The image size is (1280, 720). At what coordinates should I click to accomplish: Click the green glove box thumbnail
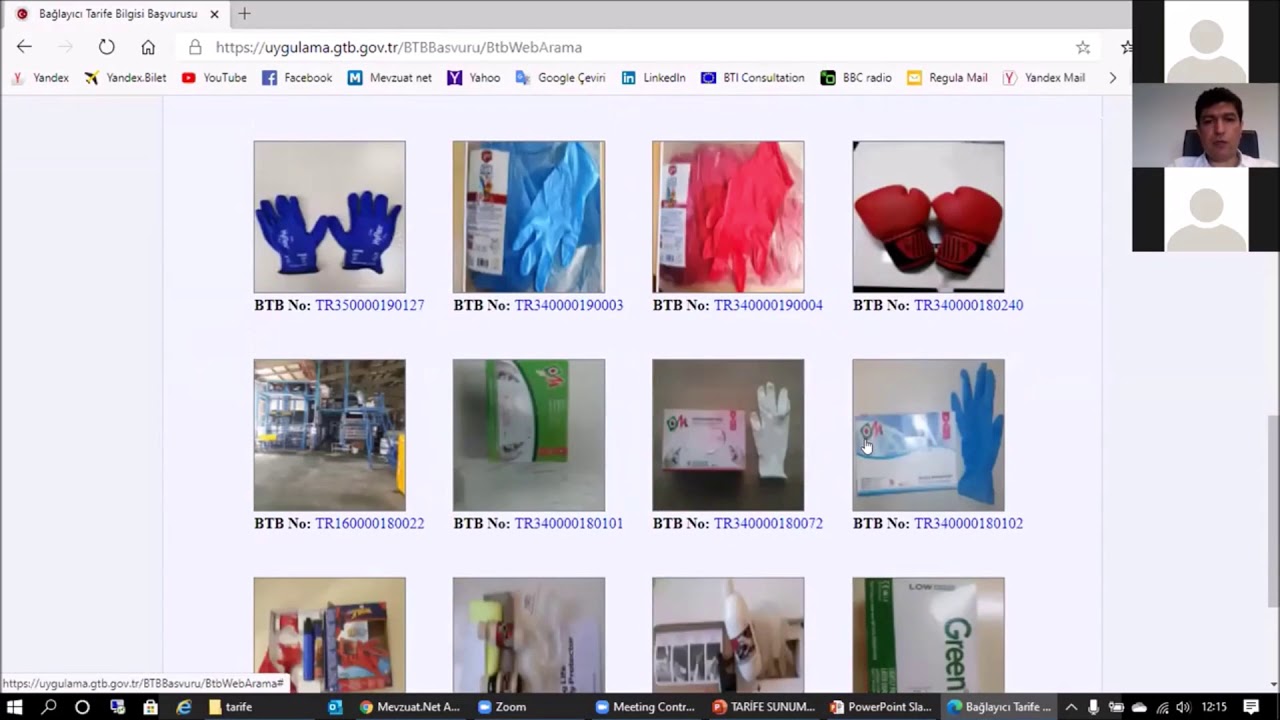pos(528,435)
